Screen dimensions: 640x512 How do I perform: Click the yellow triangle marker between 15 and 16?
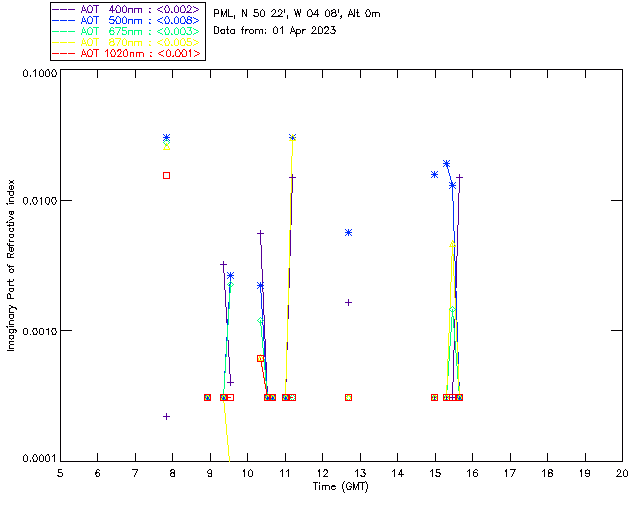452,244
